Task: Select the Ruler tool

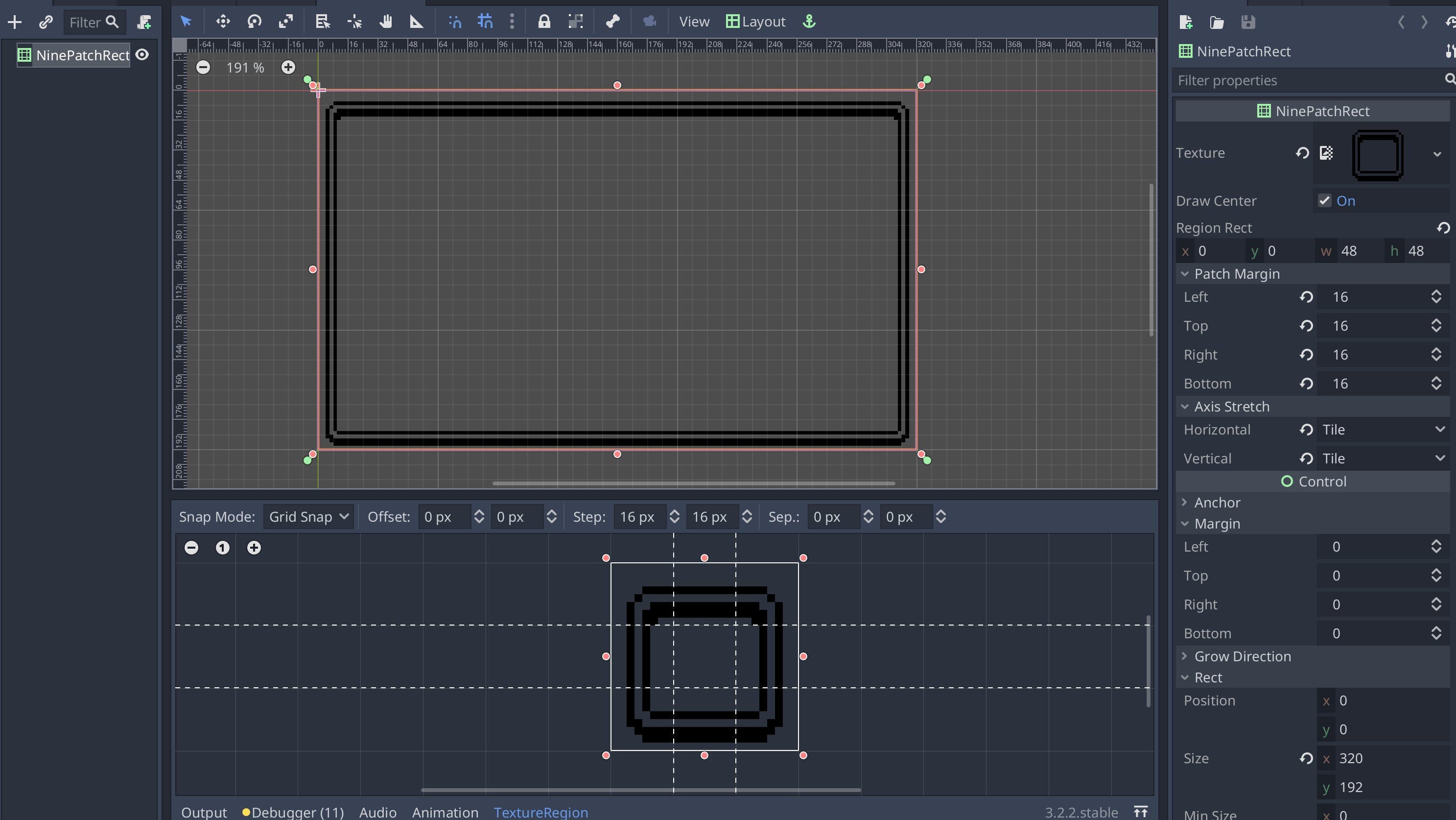Action: click(416, 22)
